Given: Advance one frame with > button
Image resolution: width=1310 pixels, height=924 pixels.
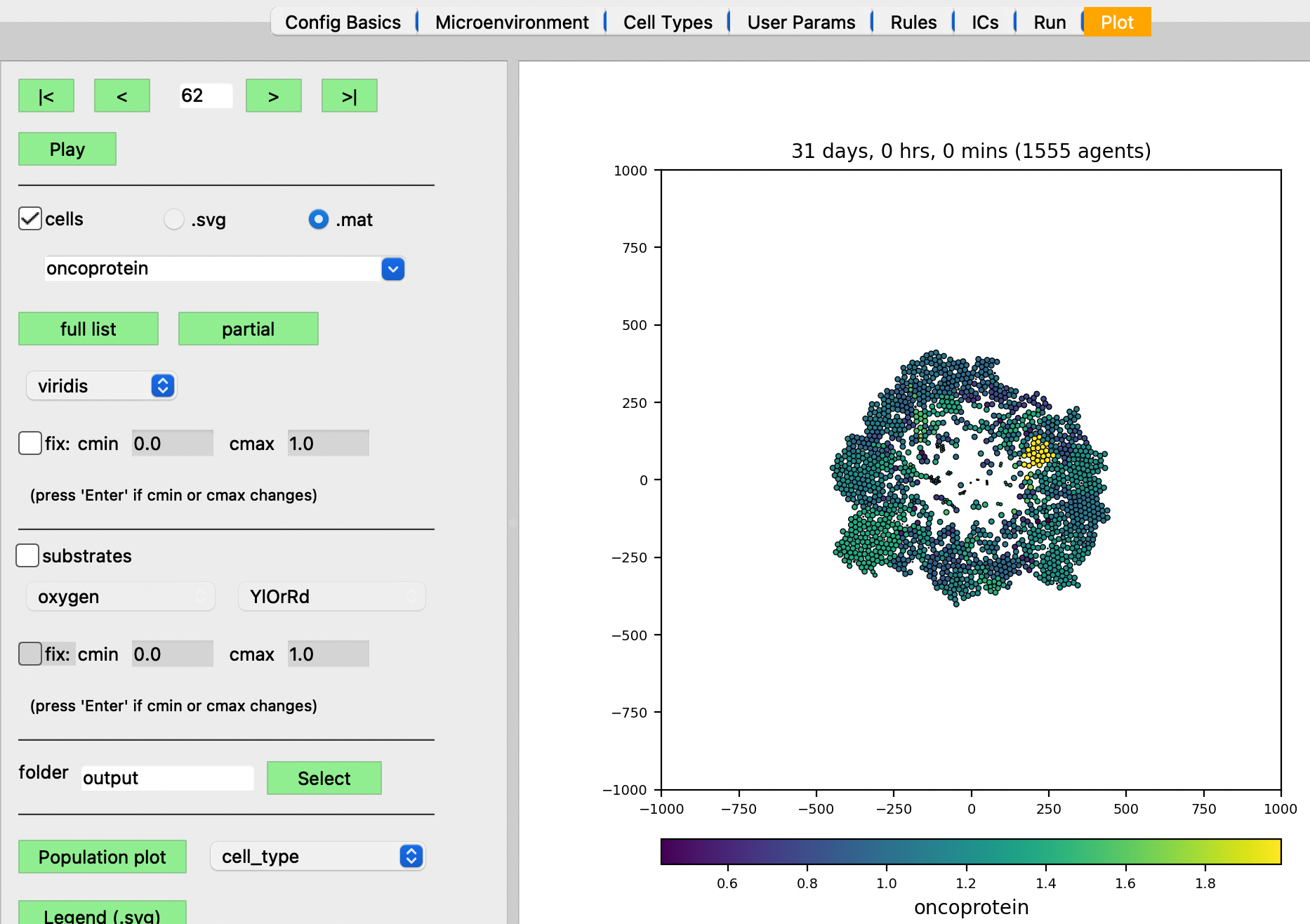Looking at the screenshot, I should point(274,95).
